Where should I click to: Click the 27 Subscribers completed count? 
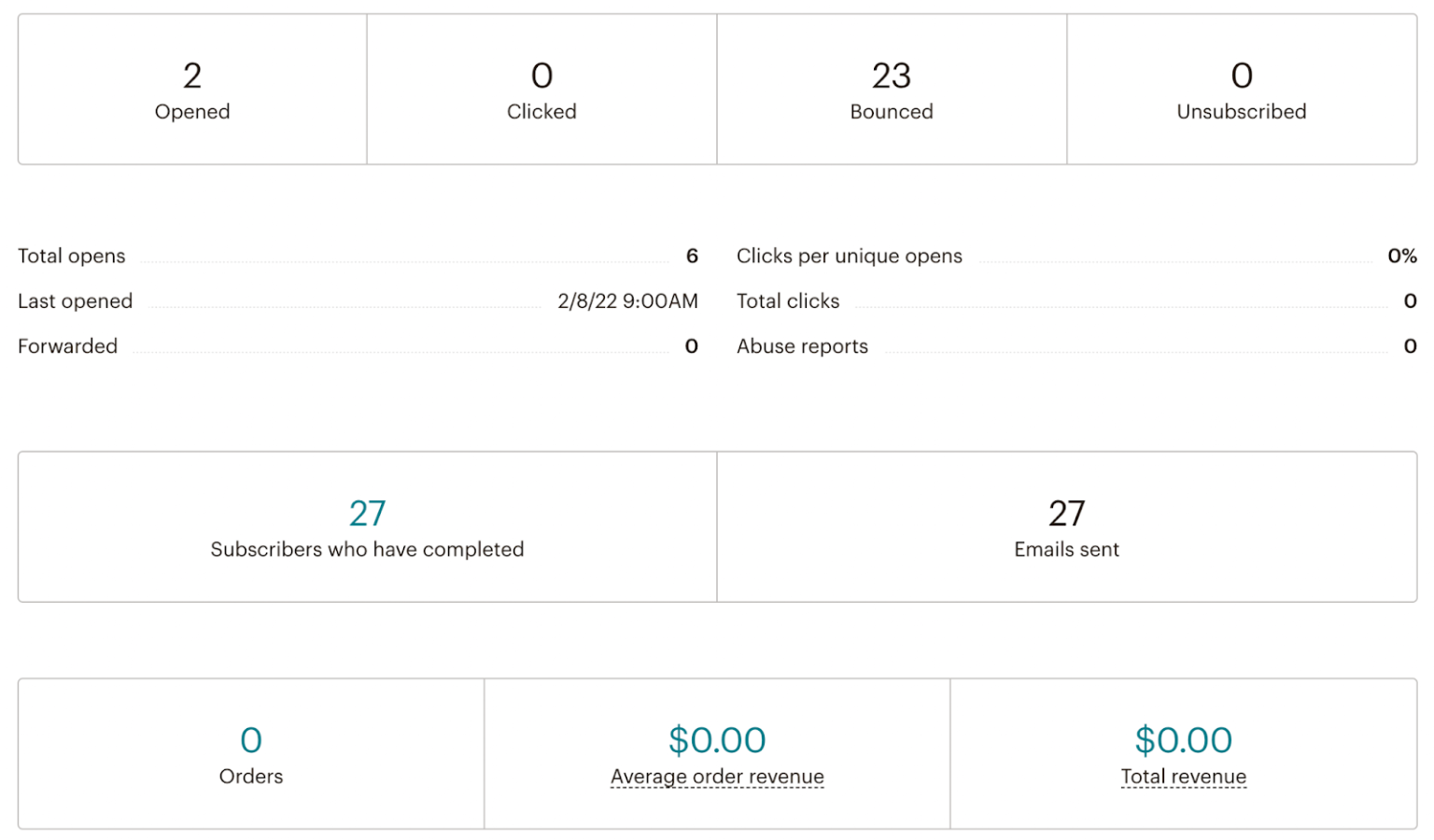click(x=367, y=511)
